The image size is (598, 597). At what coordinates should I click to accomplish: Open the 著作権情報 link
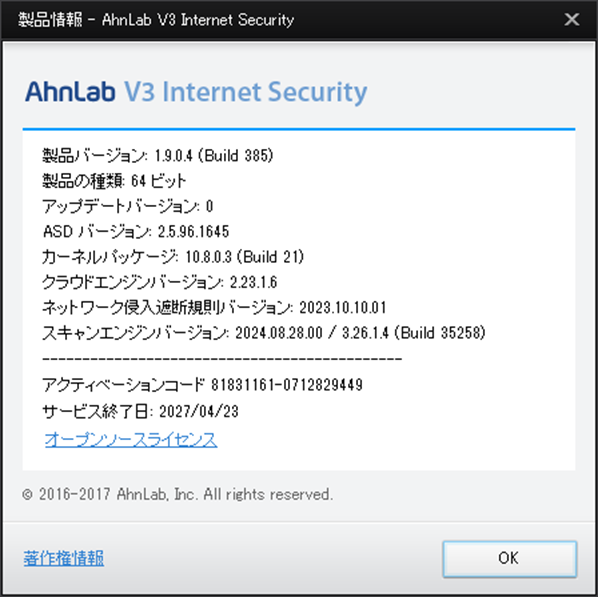pyautogui.click(x=64, y=558)
